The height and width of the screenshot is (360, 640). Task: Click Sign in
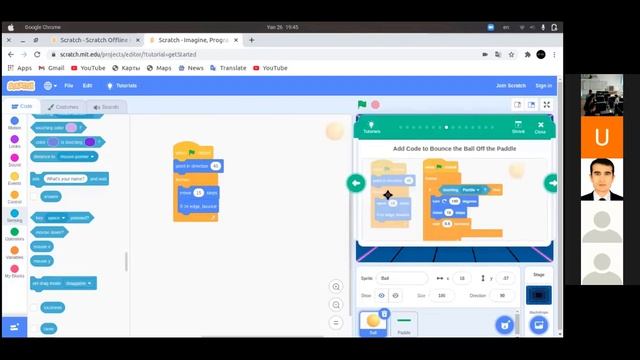(x=543, y=86)
